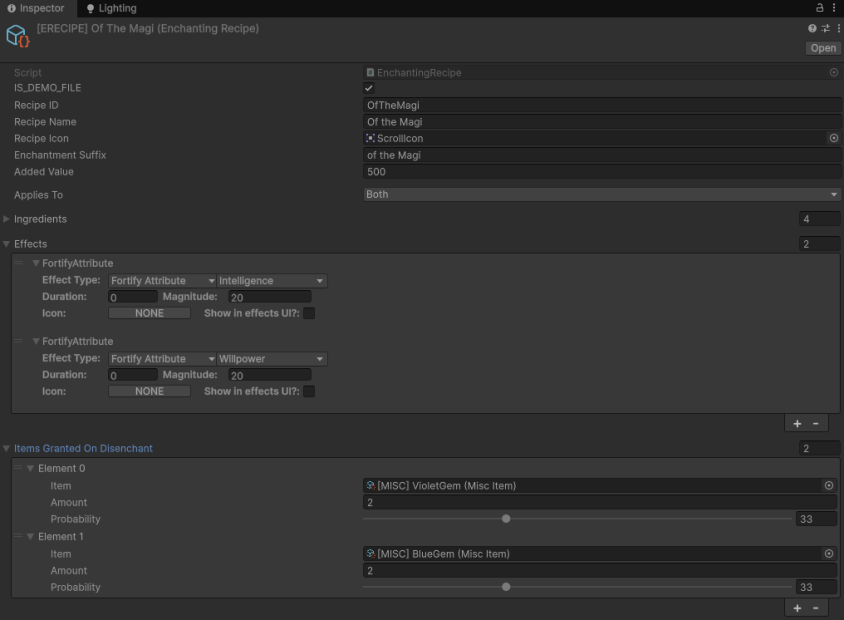
Task: Open the help reference question-mark icon
Action: click(812, 28)
